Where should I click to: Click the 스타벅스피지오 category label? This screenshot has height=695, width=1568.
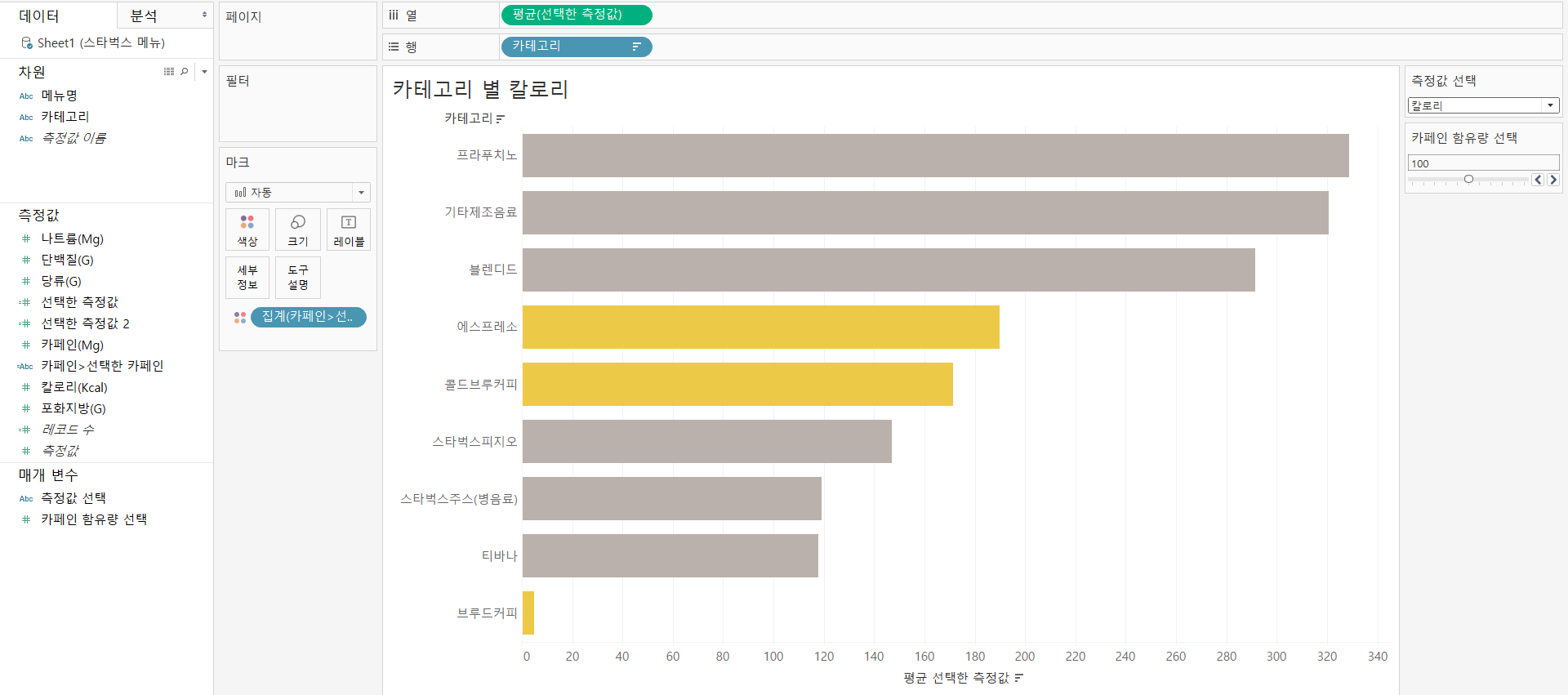[475, 441]
